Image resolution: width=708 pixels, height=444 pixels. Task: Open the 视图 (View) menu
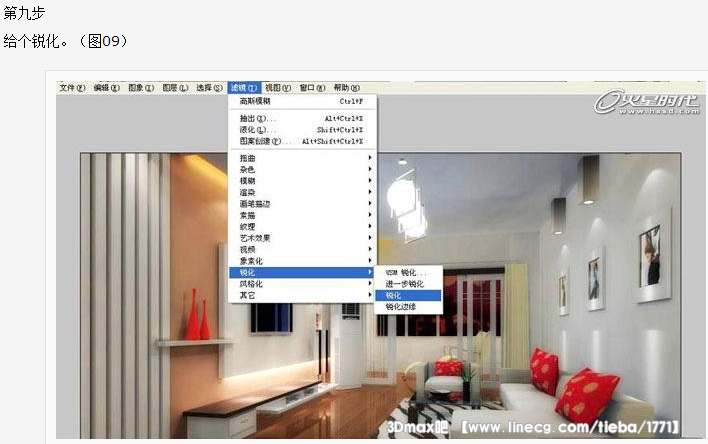278,88
